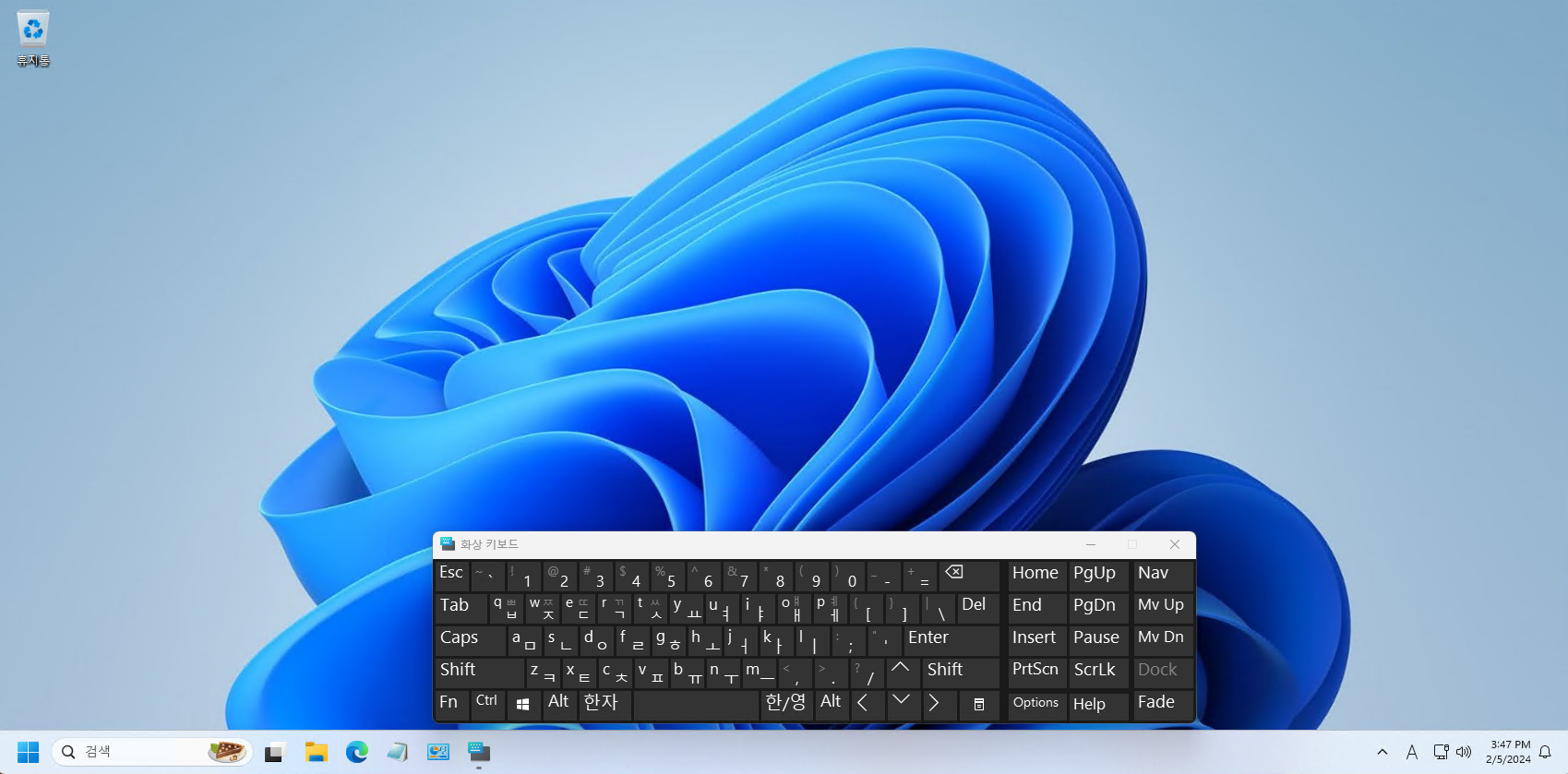Click the Fade key
1568x774 pixels.
pos(1163,705)
